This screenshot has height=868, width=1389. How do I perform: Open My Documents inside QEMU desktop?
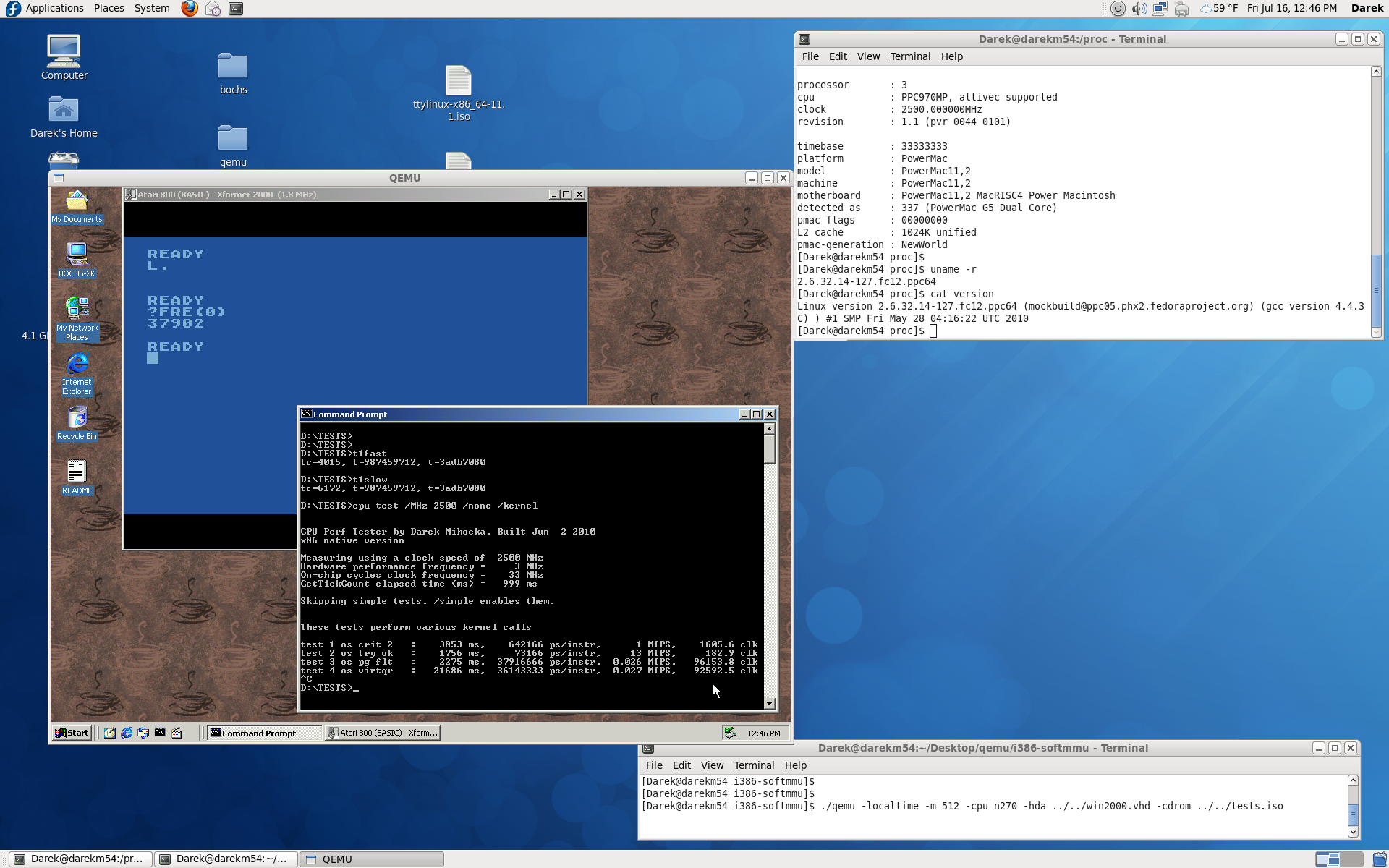pos(77,207)
